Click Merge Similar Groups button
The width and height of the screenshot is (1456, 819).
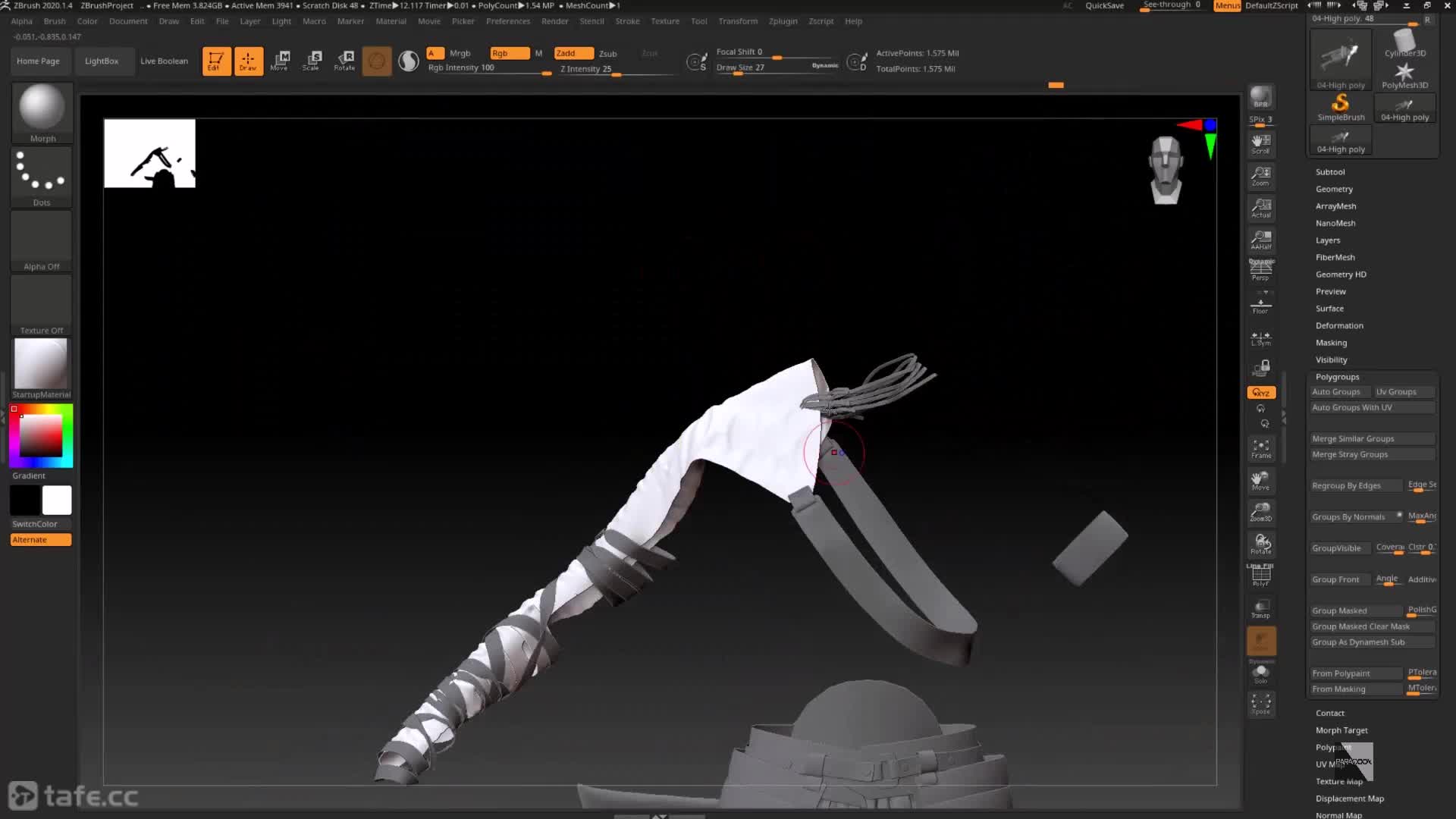(1373, 439)
